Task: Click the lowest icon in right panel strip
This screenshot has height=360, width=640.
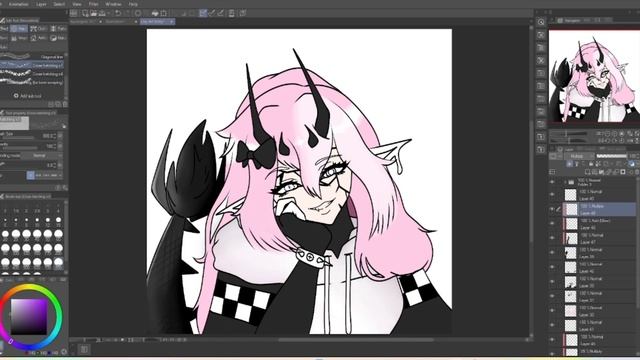Action: tap(541, 149)
